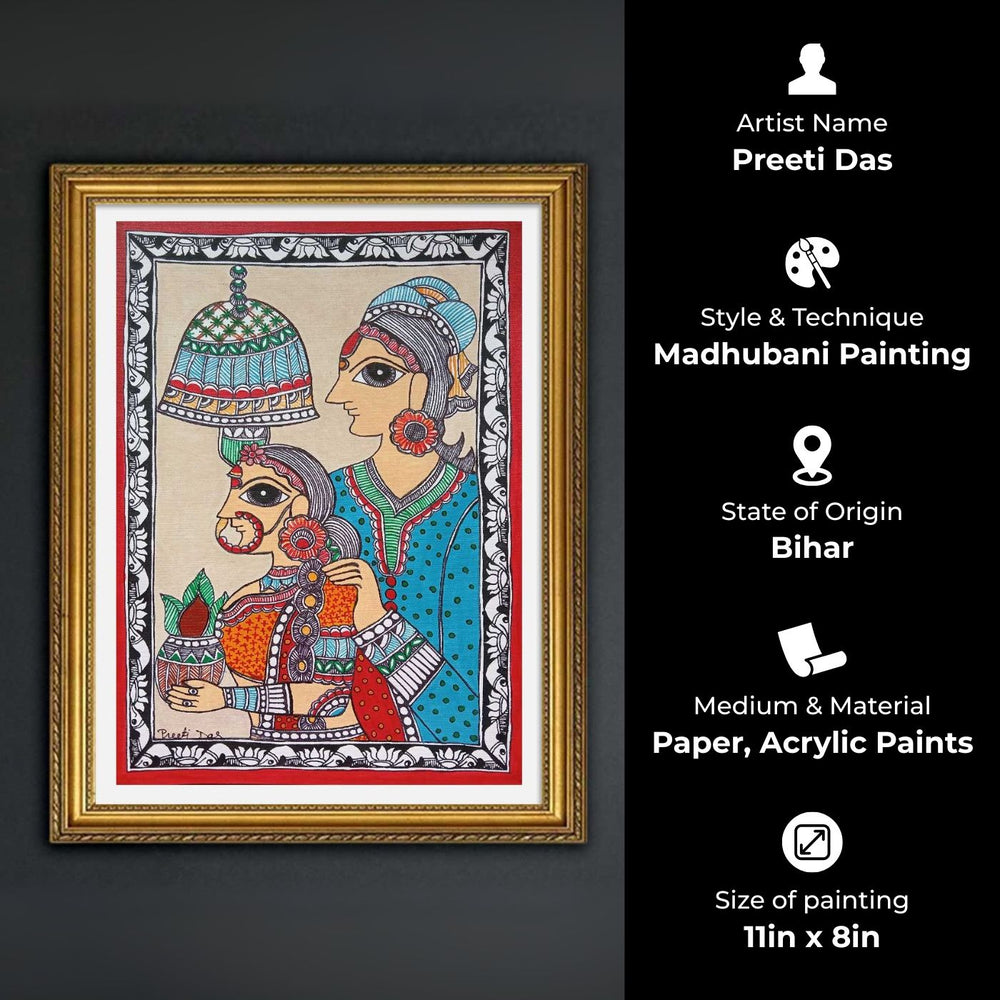Select the 'Medium & Material' label
The height and width of the screenshot is (1000, 1000).
tap(812, 706)
